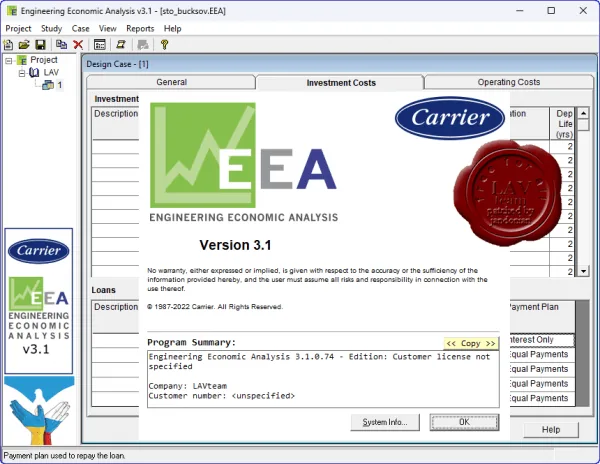Image resolution: width=600 pixels, height=464 pixels.
Task: Open the Reports menu
Action: pos(140,29)
